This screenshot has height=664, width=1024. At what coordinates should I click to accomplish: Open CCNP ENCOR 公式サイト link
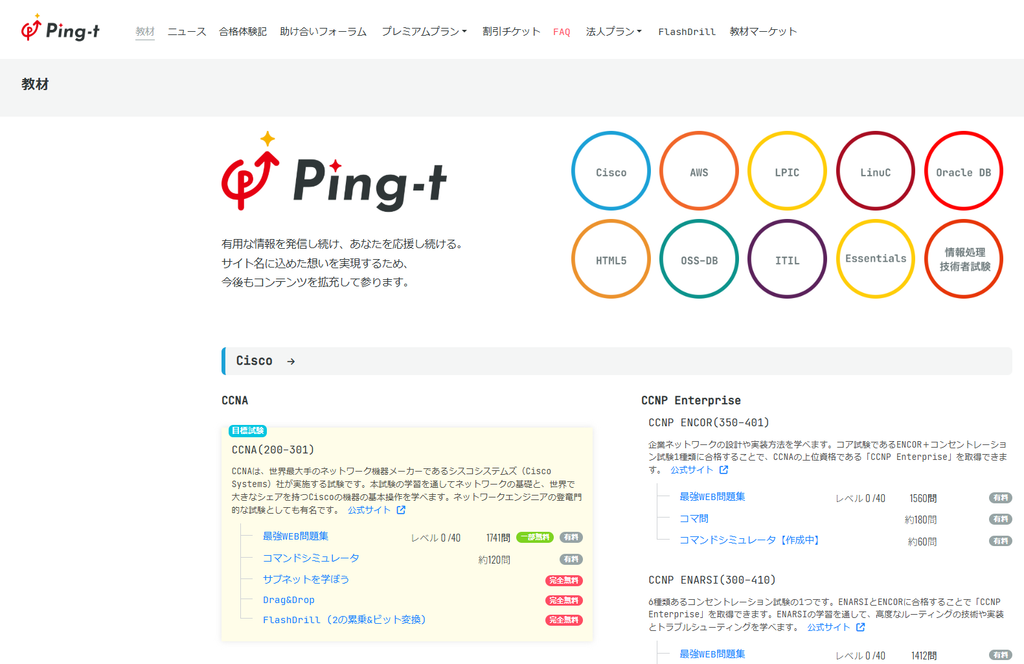692,469
